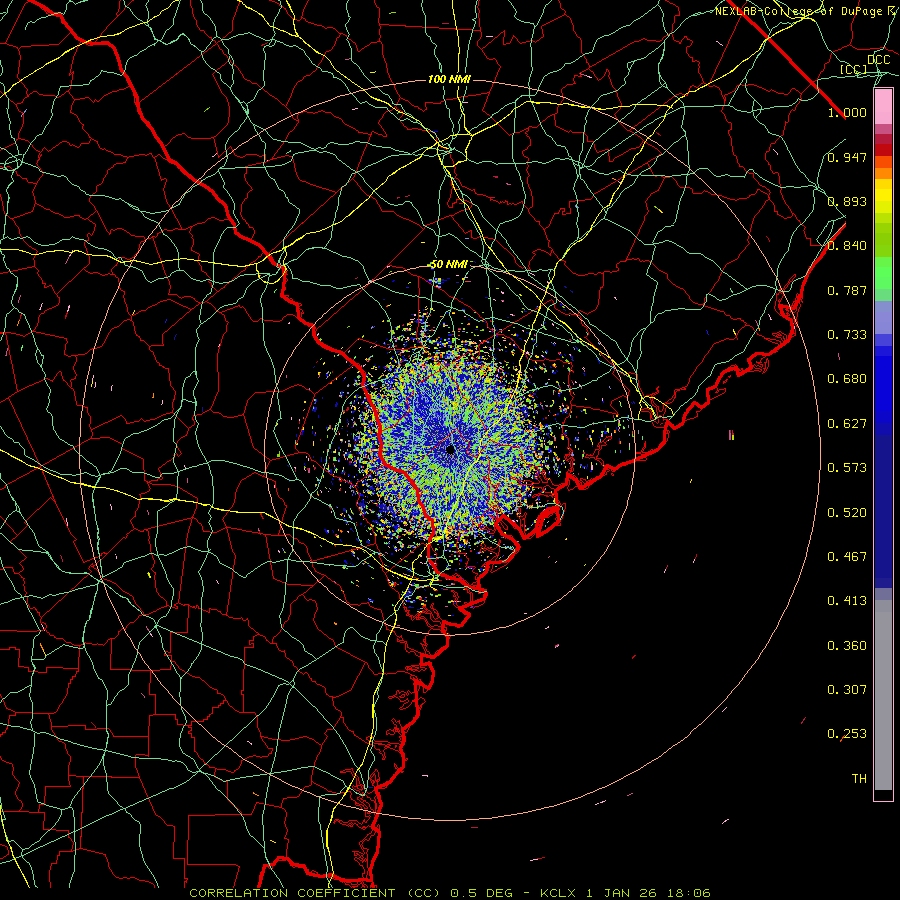
Task: Click the 0.840 scale value
Action: [x=847, y=246]
